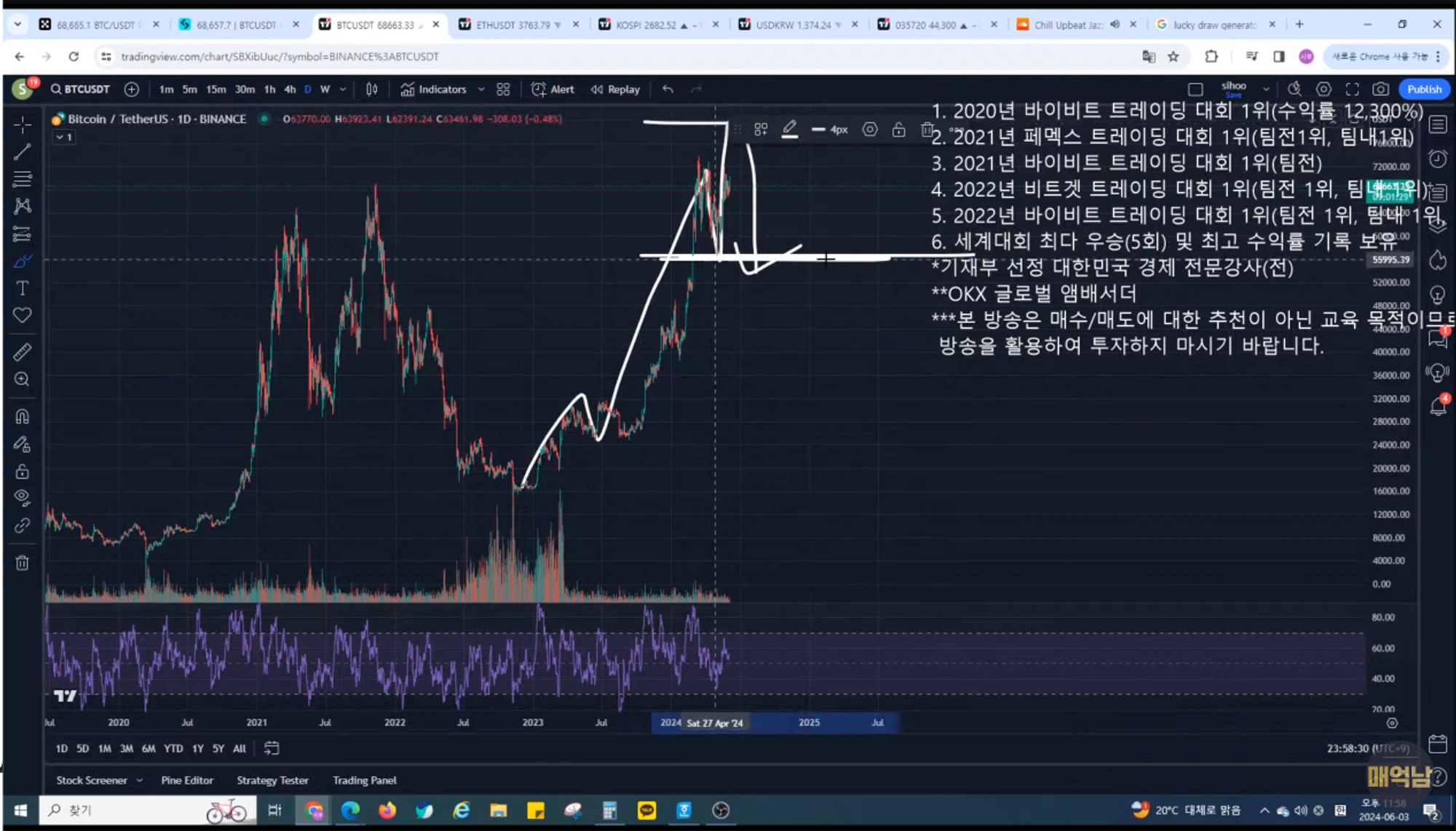Select the crosshair cursor tool

[x=23, y=124]
